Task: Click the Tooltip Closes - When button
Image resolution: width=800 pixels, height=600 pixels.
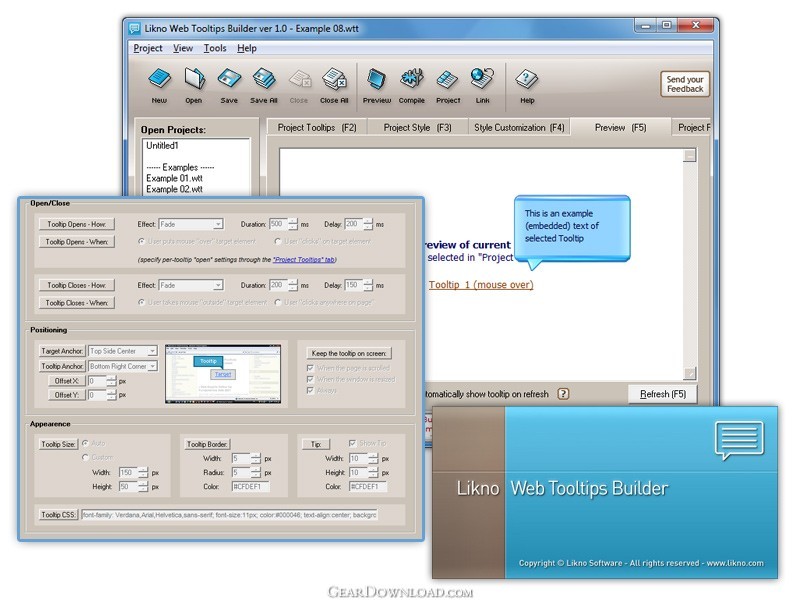Action: [77, 303]
